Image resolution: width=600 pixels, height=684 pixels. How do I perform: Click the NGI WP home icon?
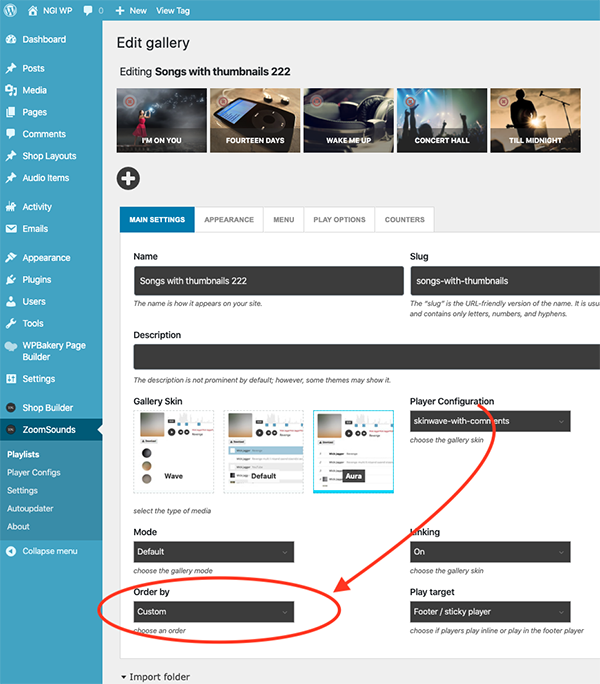pos(33,10)
